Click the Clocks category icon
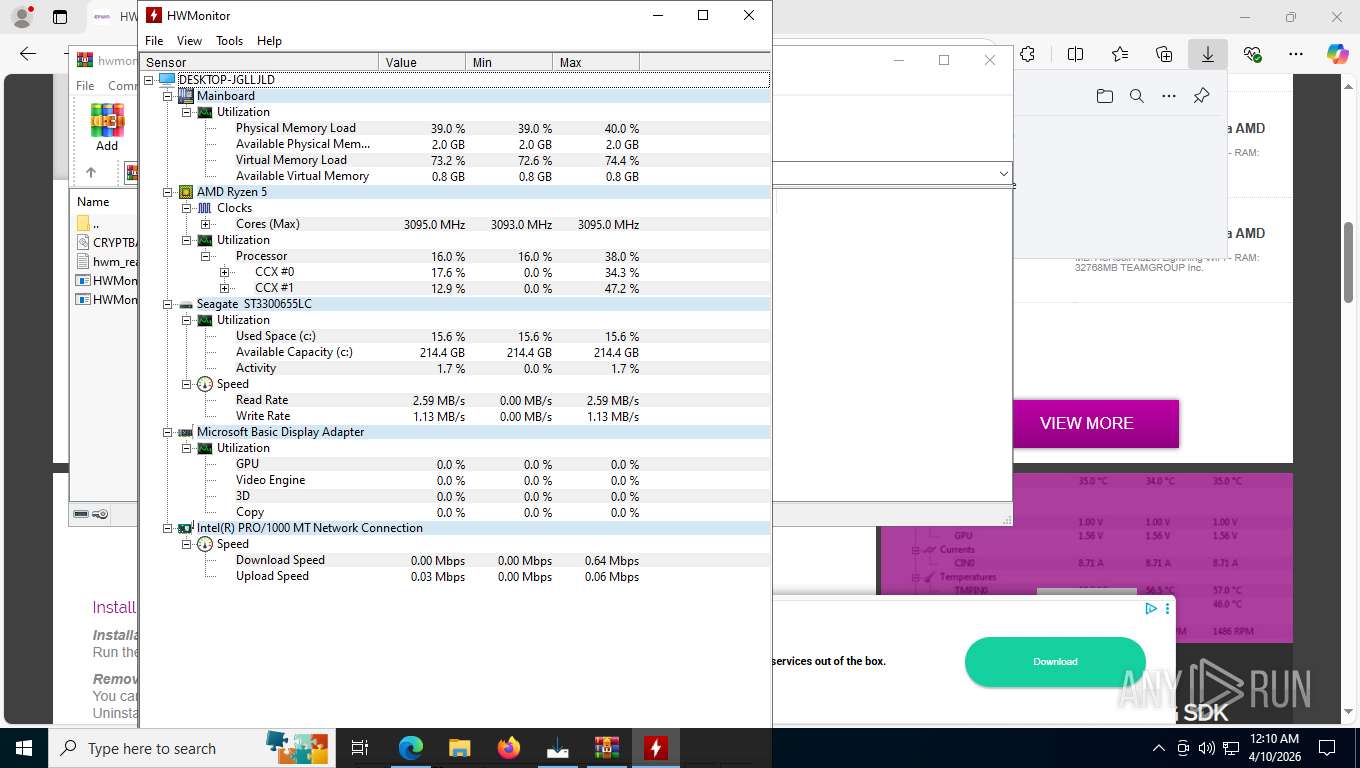This screenshot has height=768, width=1360. click(x=205, y=208)
